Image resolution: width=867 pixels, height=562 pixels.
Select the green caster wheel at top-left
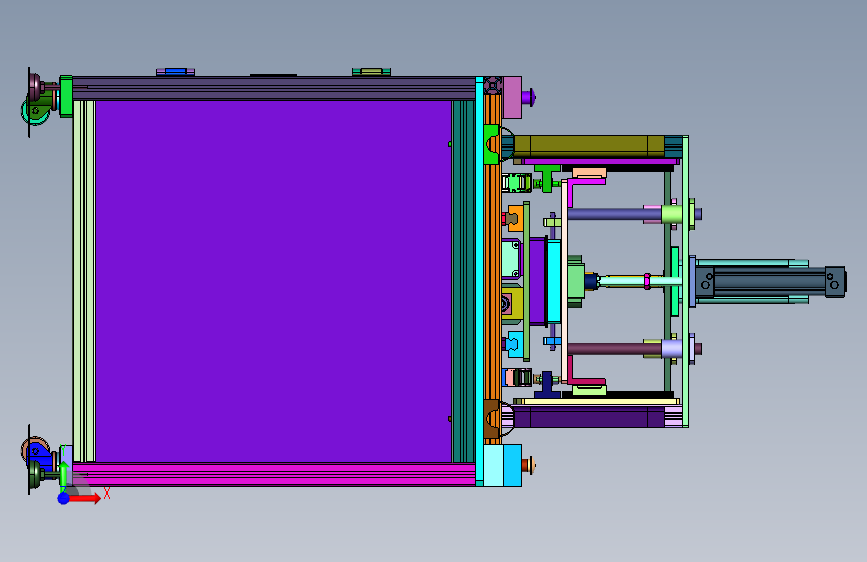point(35,111)
